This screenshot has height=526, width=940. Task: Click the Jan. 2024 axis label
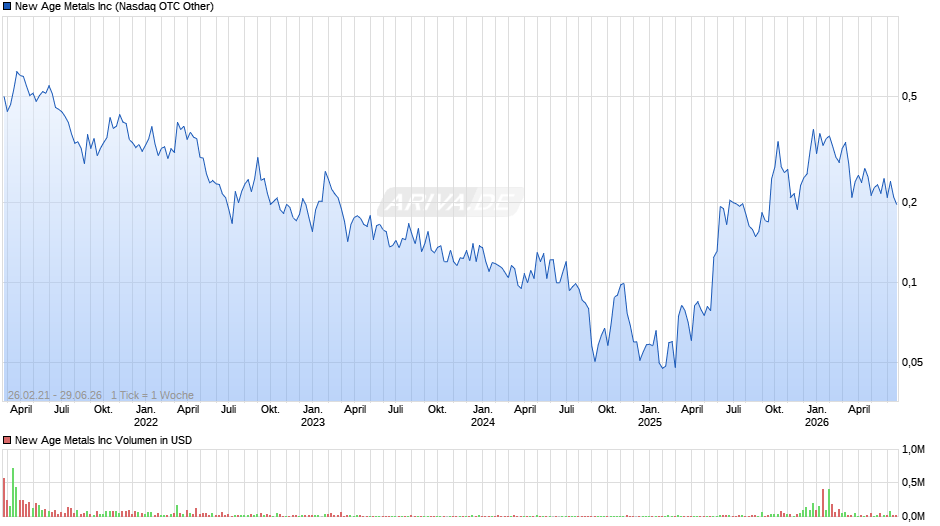click(x=483, y=416)
